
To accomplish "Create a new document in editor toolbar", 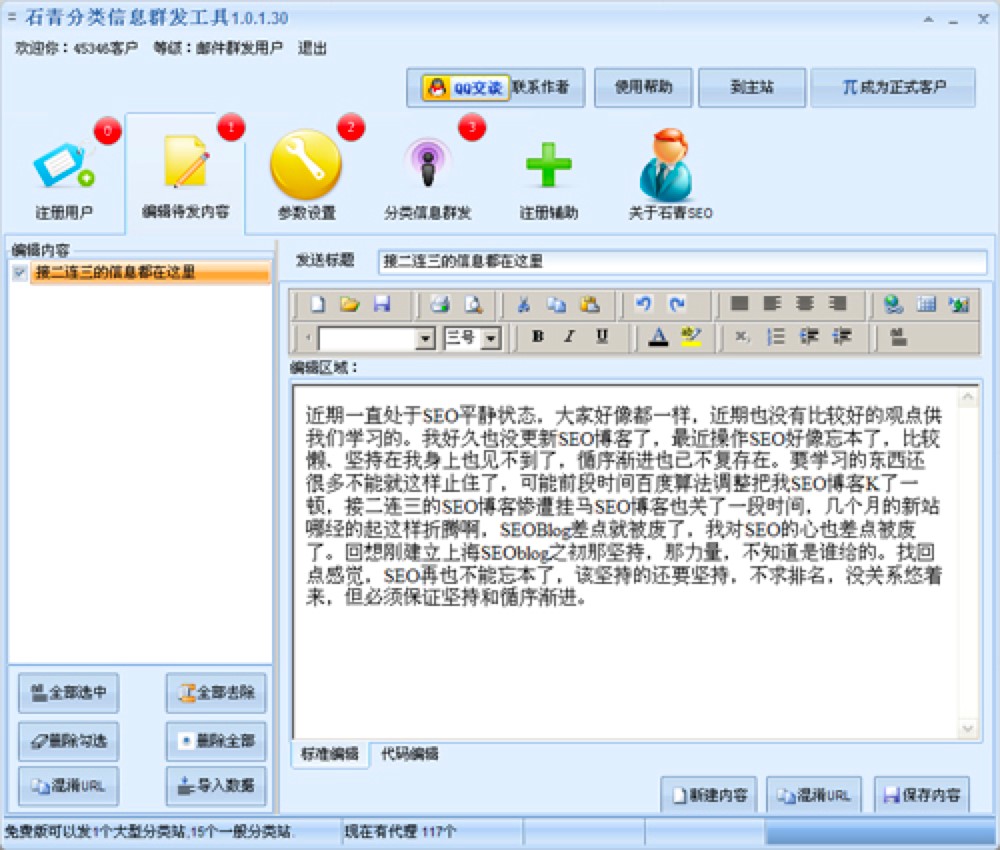I will click(x=318, y=304).
